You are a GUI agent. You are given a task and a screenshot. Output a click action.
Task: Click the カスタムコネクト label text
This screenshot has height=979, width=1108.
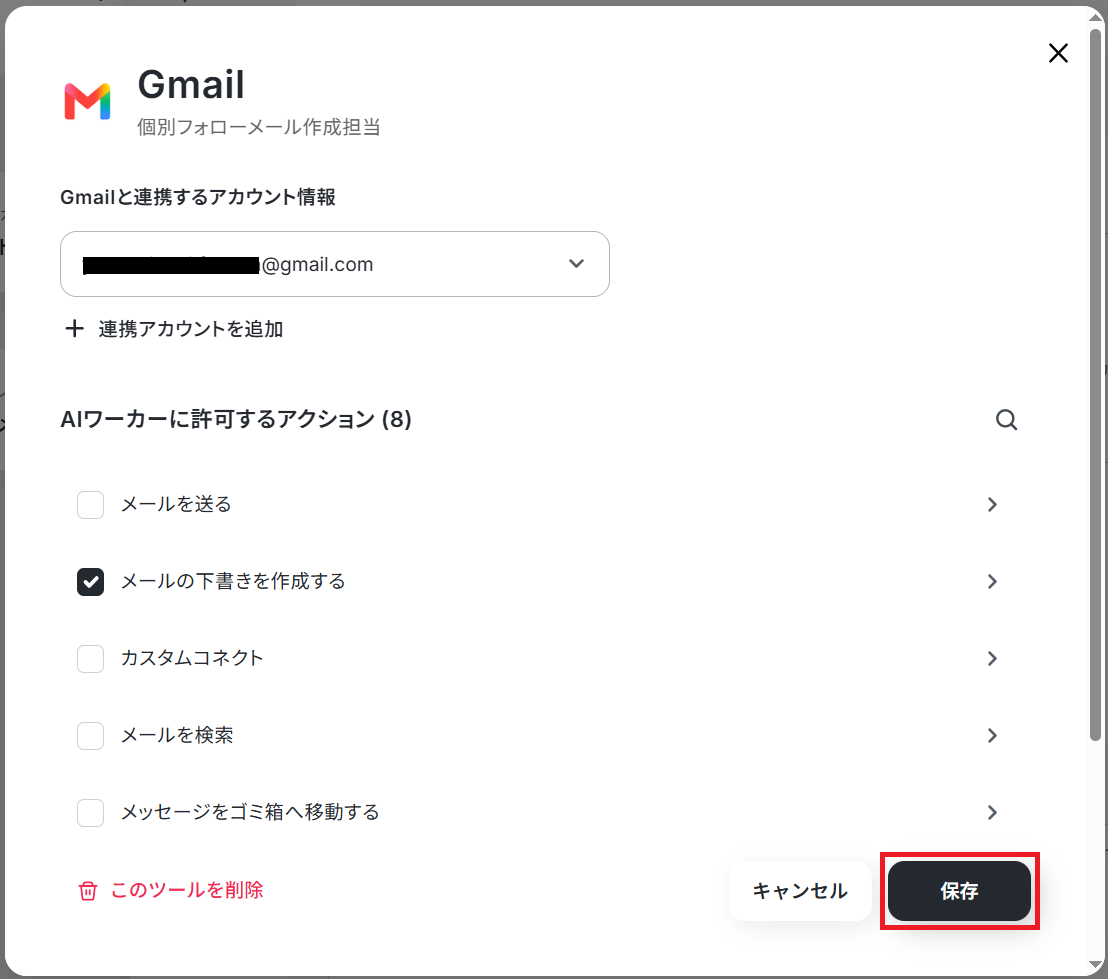[x=191, y=658]
